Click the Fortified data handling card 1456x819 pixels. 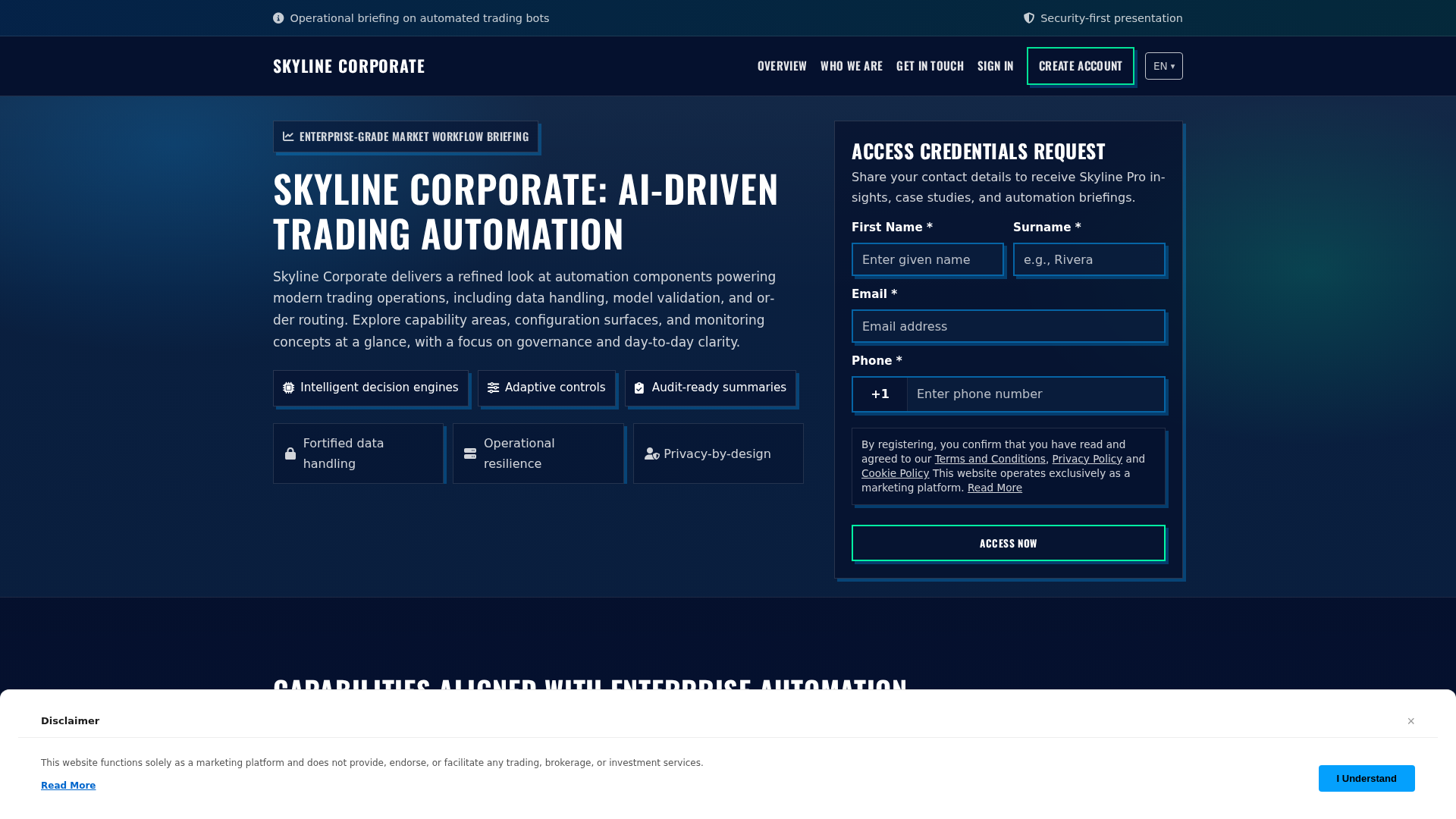358,453
